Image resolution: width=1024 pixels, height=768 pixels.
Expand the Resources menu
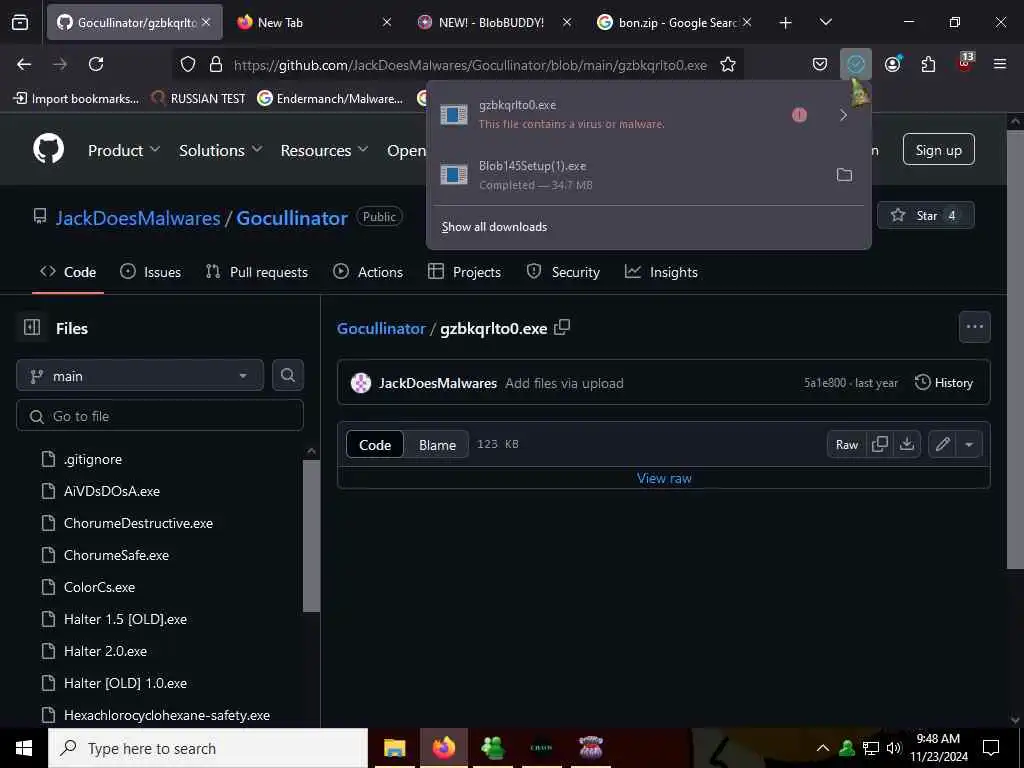point(324,150)
